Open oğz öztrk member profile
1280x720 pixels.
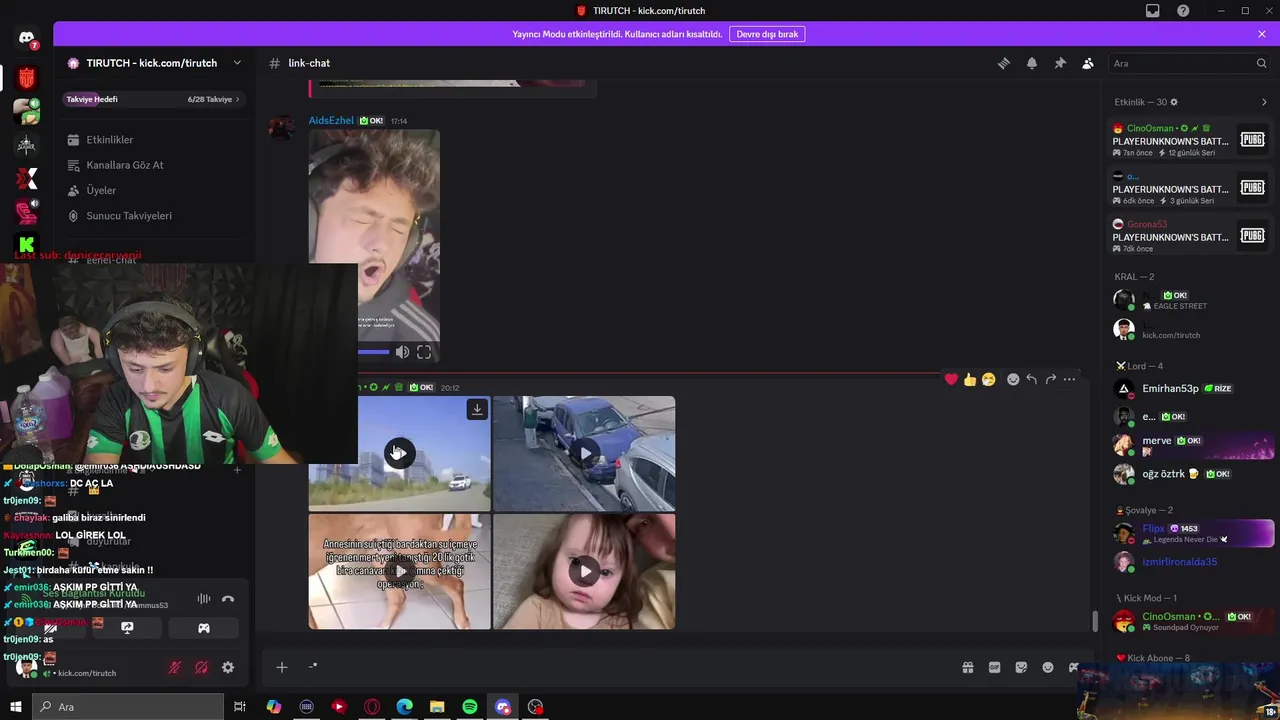[1190, 474]
